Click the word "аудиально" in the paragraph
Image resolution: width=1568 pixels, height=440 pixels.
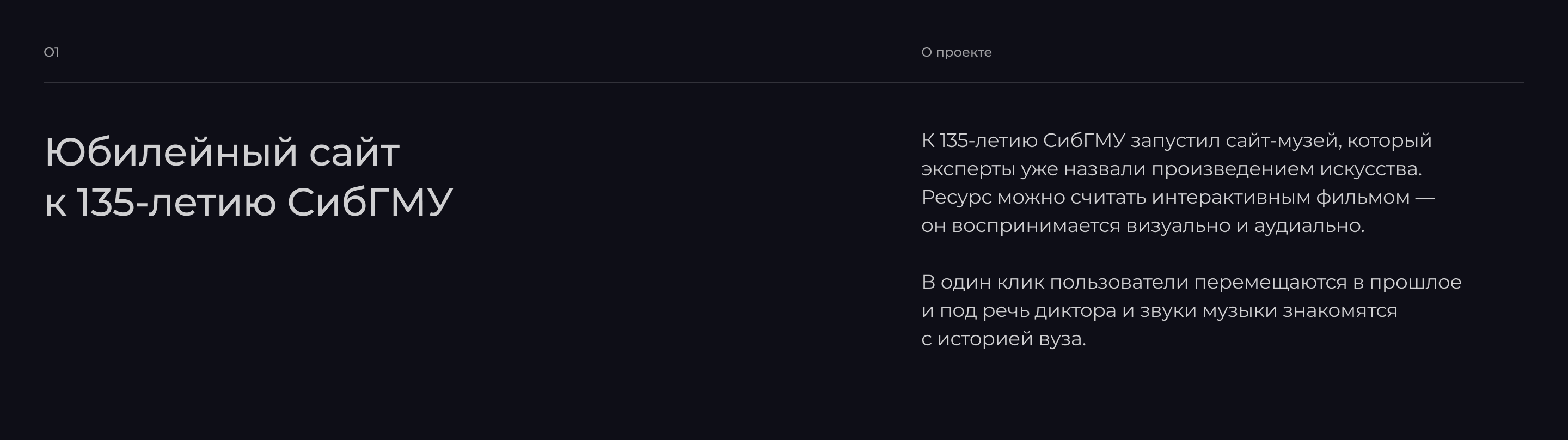pos(1309,226)
